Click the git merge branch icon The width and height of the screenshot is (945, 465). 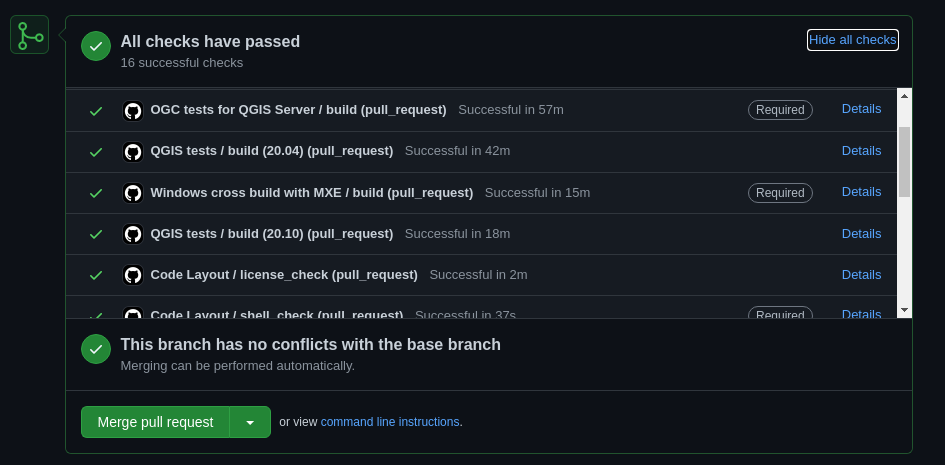30,36
